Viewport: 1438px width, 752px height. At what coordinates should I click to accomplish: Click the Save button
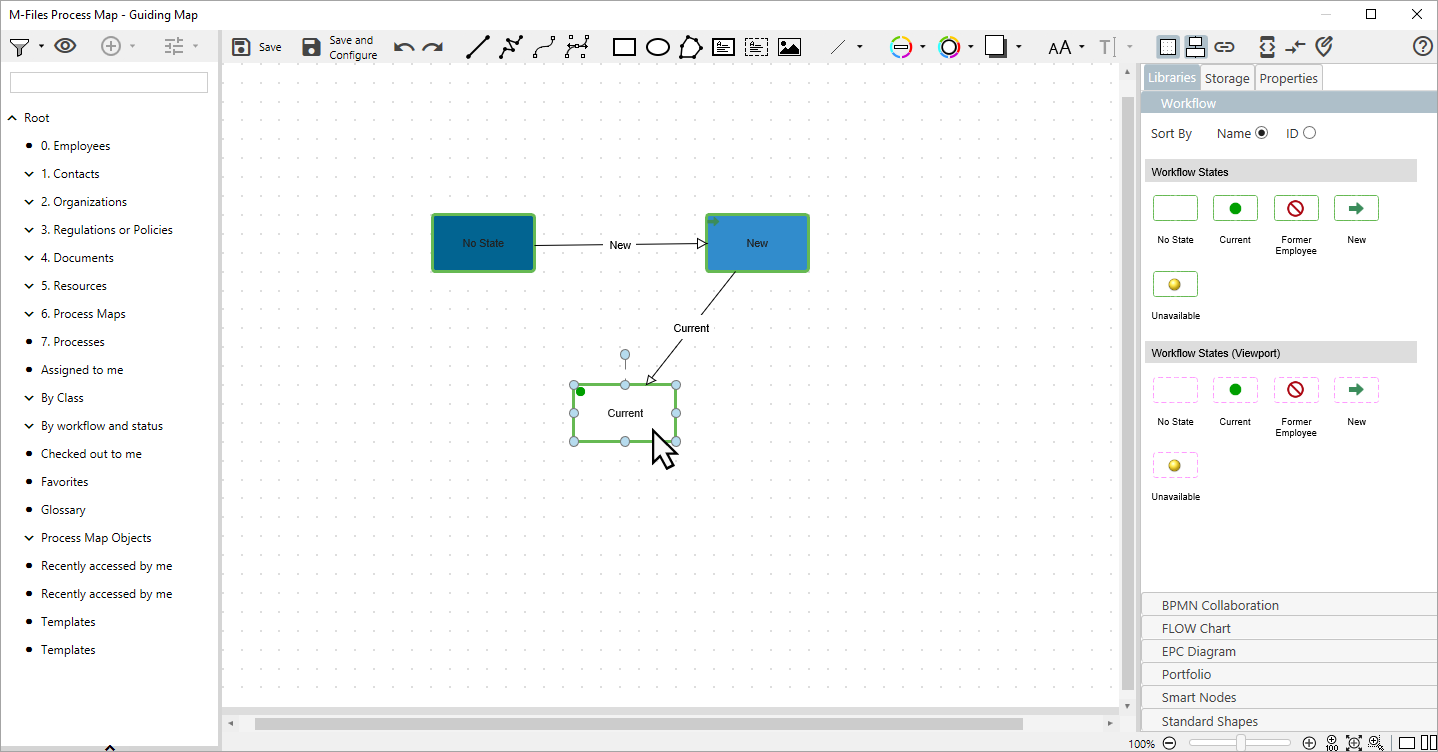click(257, 47)
